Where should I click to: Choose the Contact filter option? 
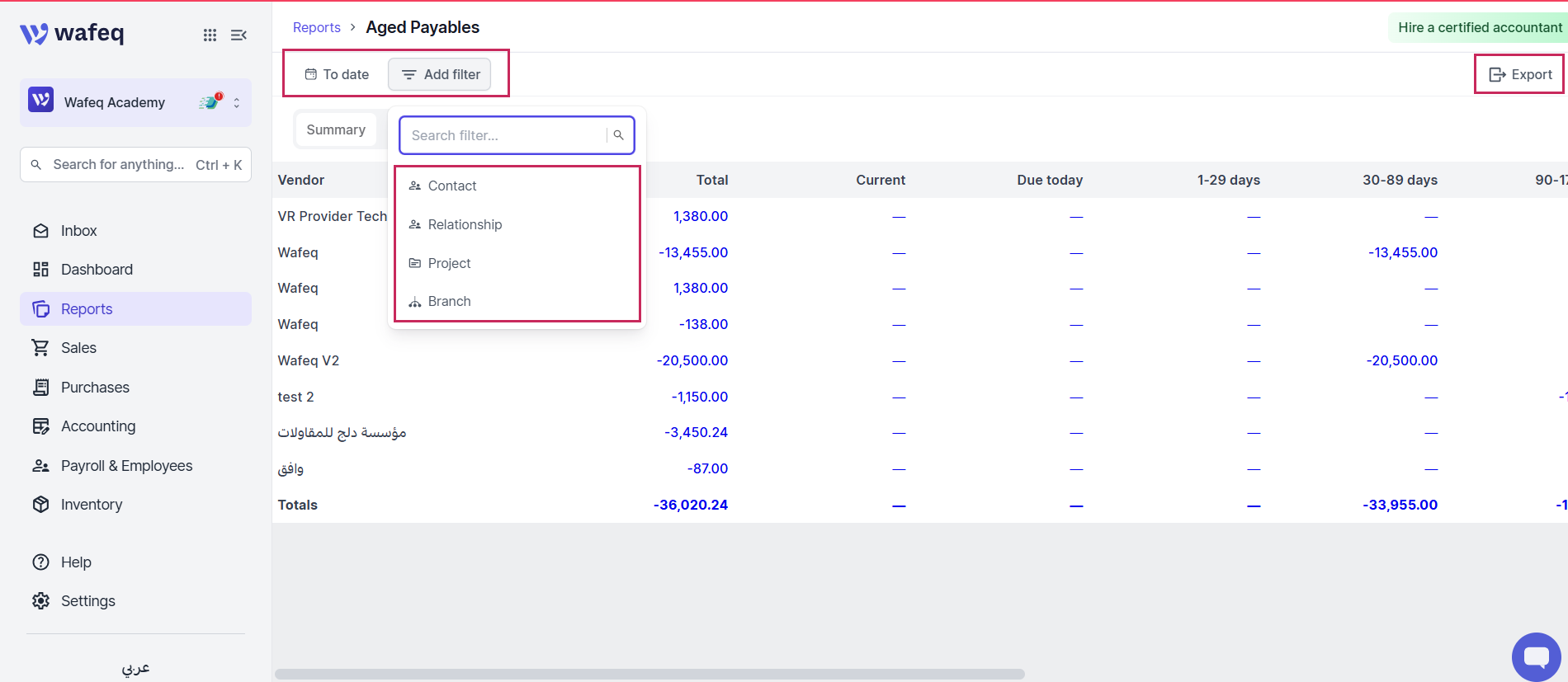click(x=517, y=186)
